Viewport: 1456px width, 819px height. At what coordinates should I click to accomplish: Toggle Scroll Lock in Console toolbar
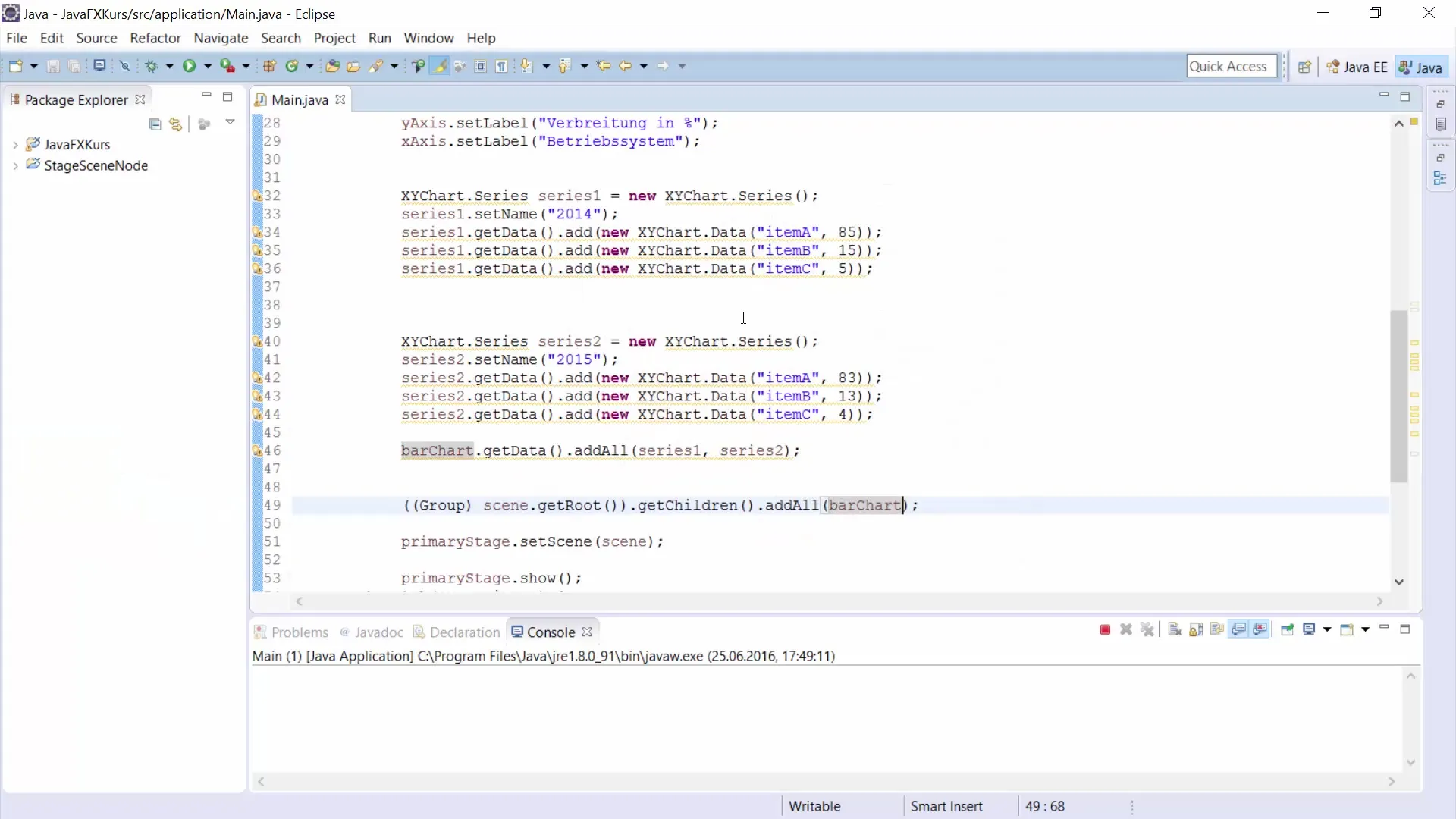(1196, 629)
